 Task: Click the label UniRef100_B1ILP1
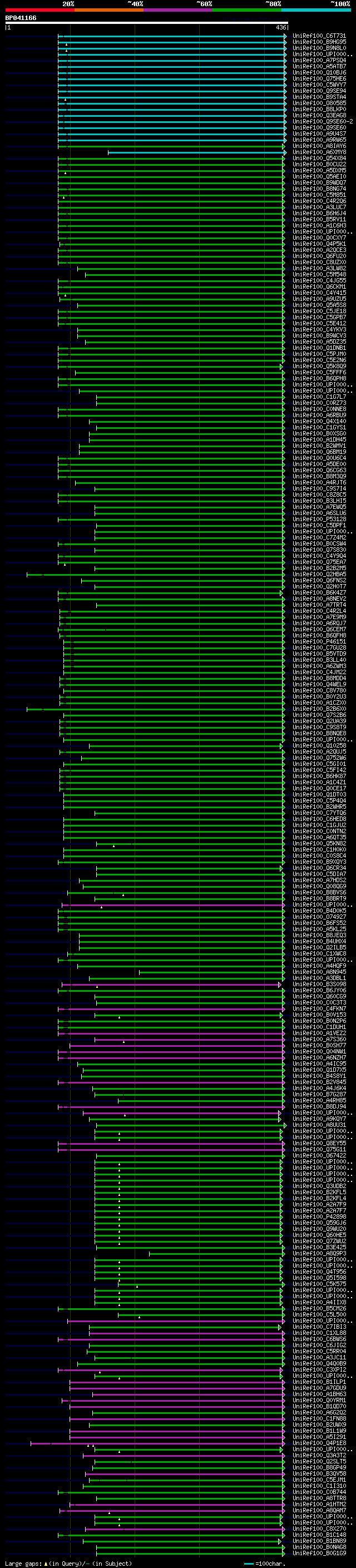pos(319,1382)
